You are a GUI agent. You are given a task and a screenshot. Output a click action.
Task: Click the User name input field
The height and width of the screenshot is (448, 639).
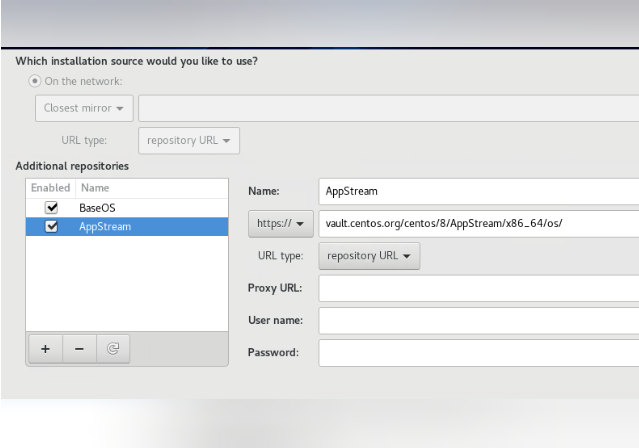[479, 321]
